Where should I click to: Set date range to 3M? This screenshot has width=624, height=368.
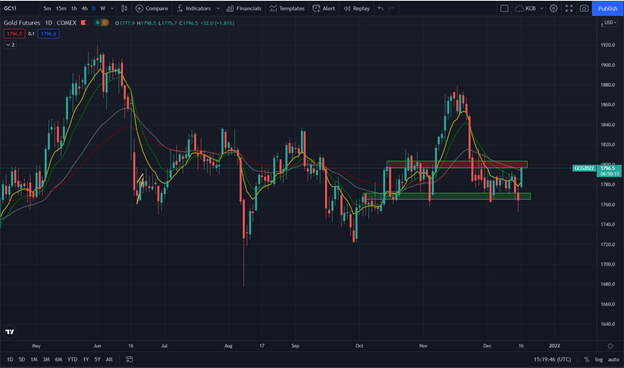click(46, 359)
